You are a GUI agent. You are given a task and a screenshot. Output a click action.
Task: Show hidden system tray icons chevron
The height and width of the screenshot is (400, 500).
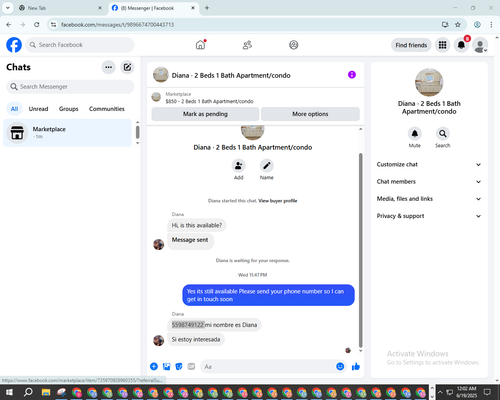440,392
